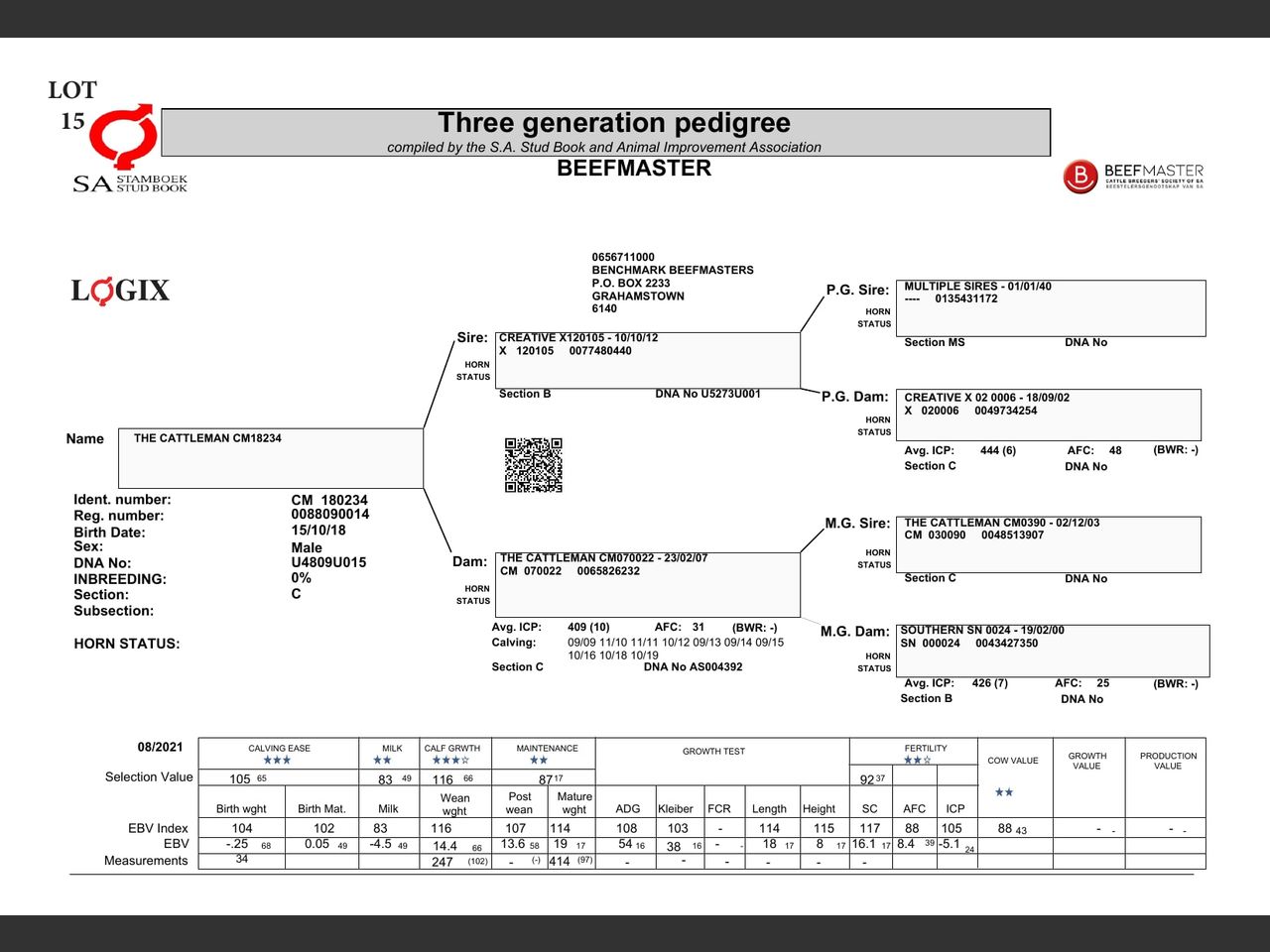Select the Name box containing THE CATTLEMAN CM18234
Screen dimensions: 1270x952
[x=271, y=458]
